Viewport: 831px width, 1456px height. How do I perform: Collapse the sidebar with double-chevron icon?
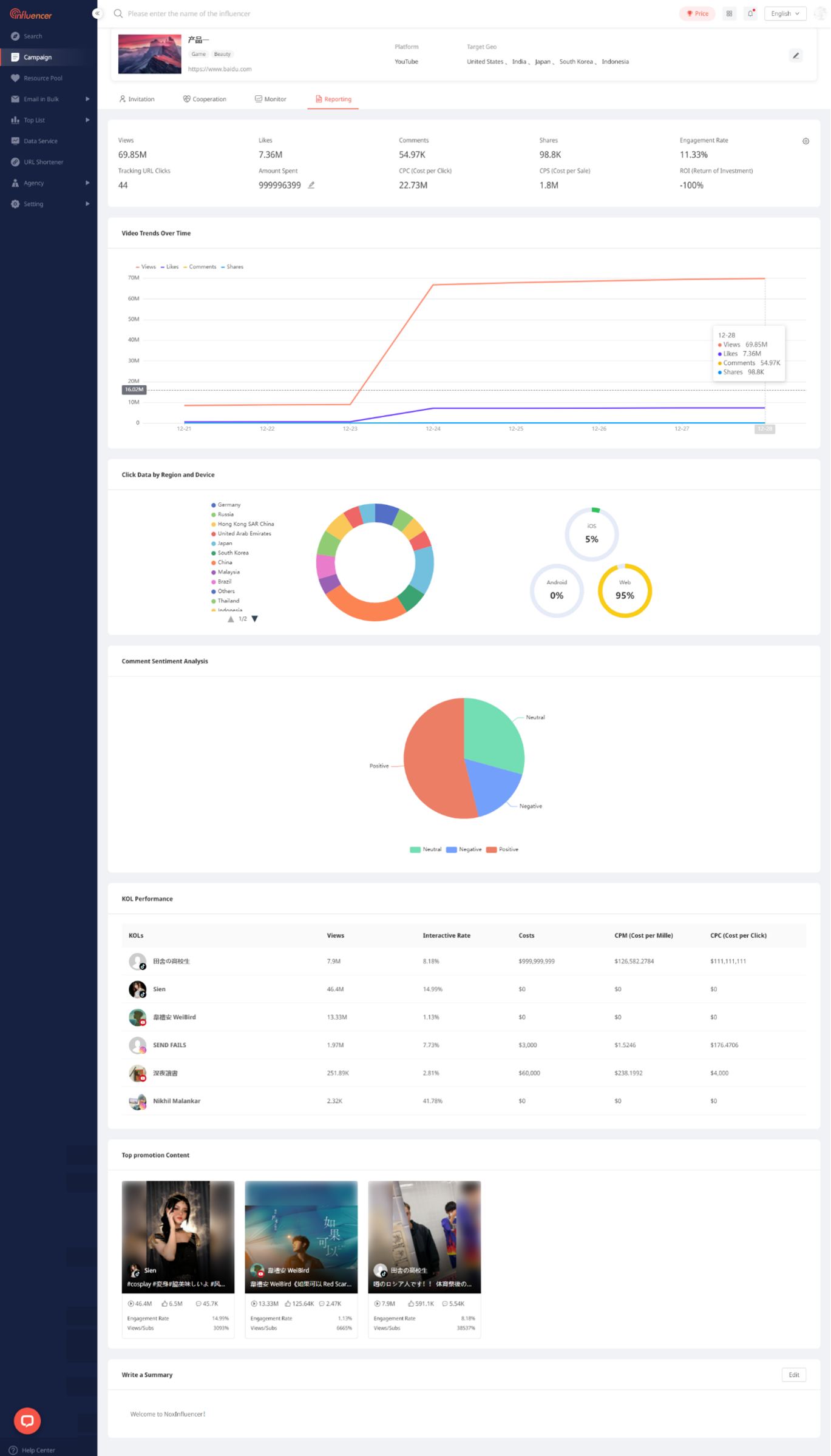97,13
